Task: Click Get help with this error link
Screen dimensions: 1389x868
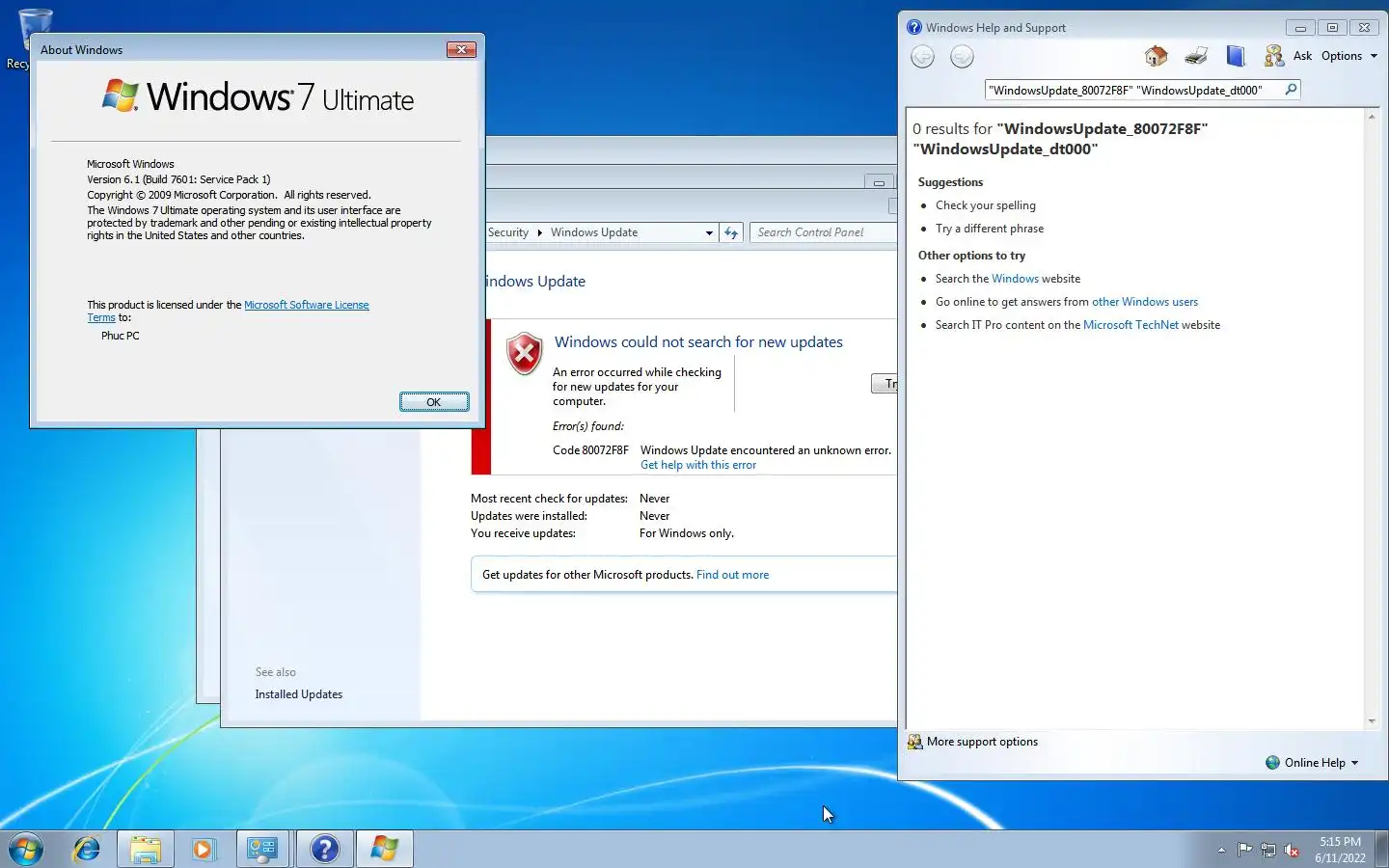Action: [x=698, y=465]
